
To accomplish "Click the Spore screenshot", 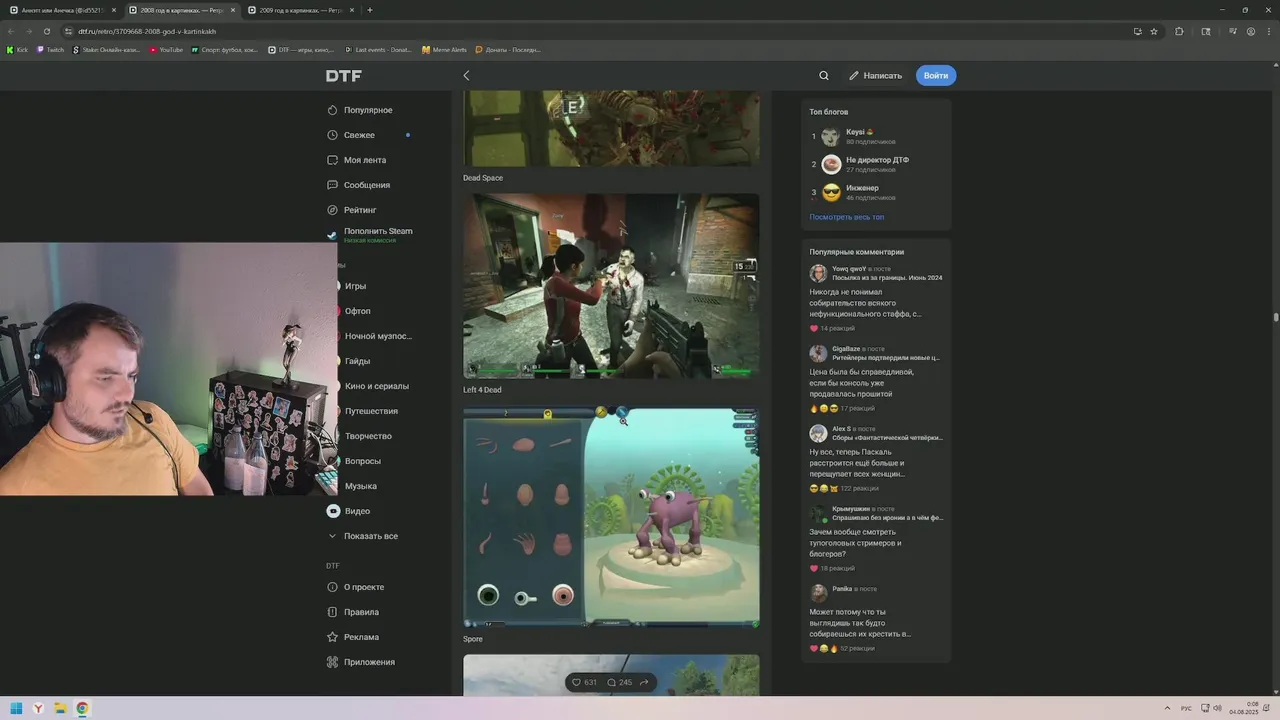I will 611,518.
